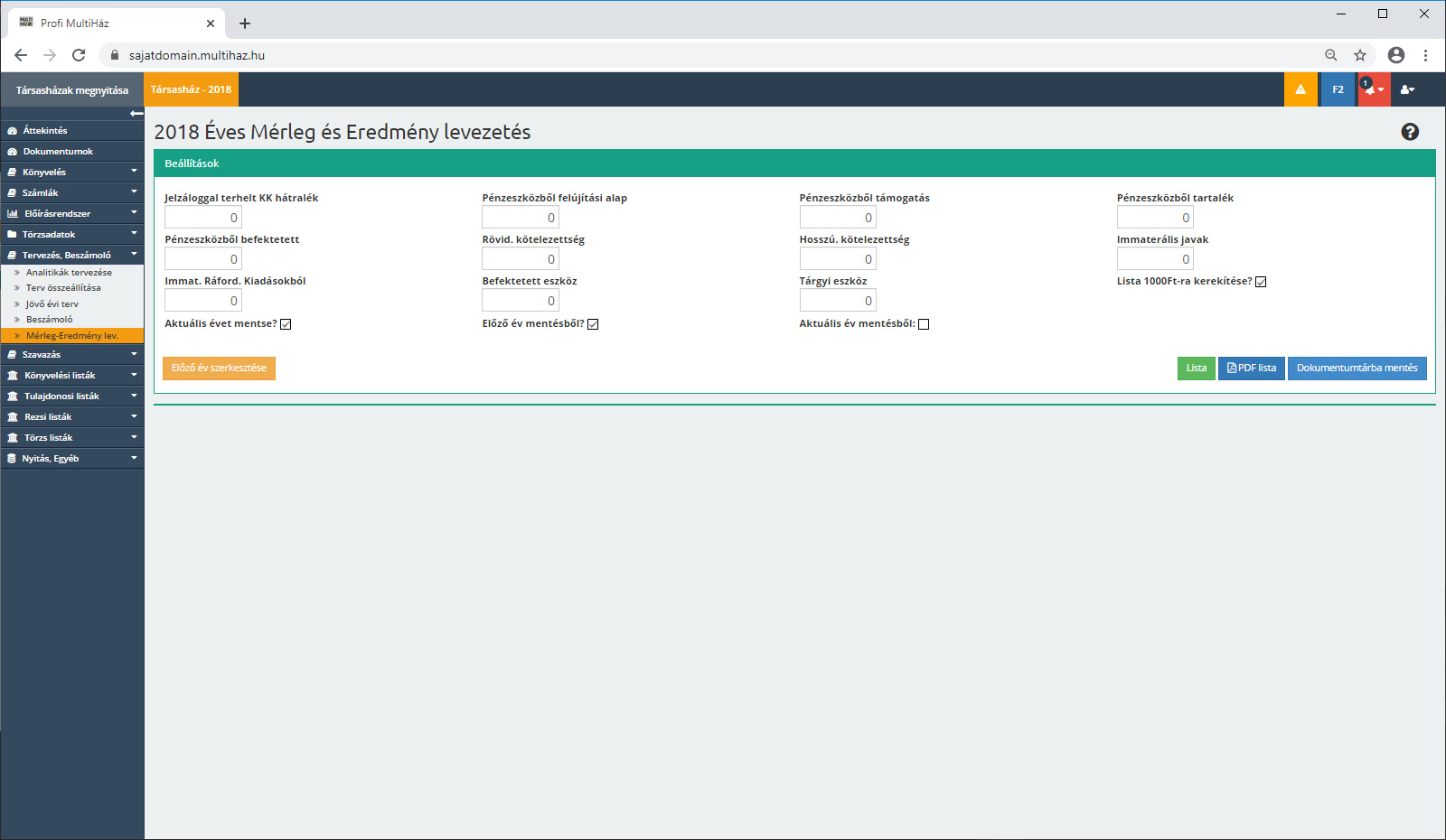Click Dokumentumtárba mentés button
Viewport: 1446px width, 840px height.
coord(1357,368)
